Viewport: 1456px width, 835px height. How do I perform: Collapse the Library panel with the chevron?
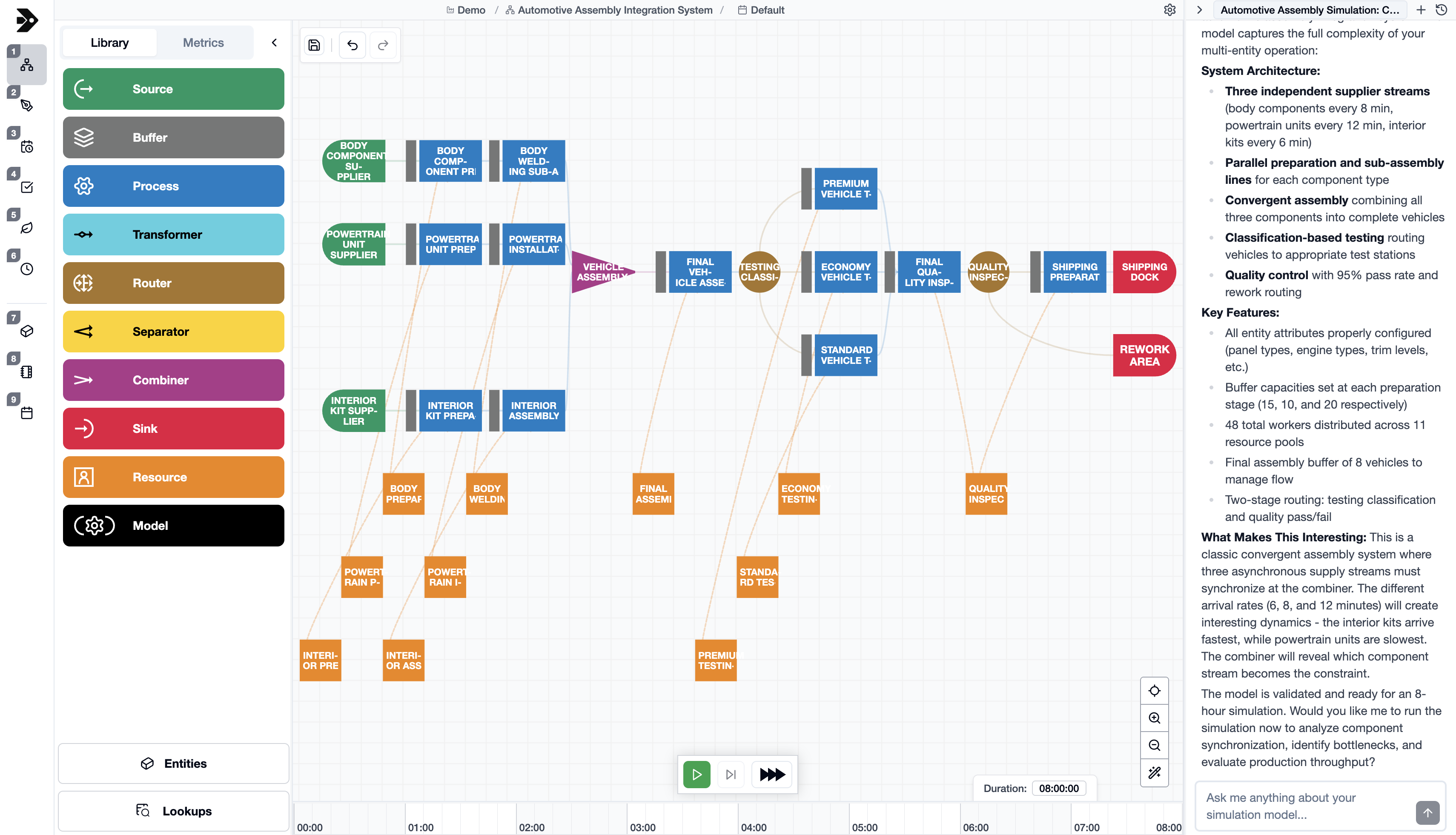pos(274,43)
